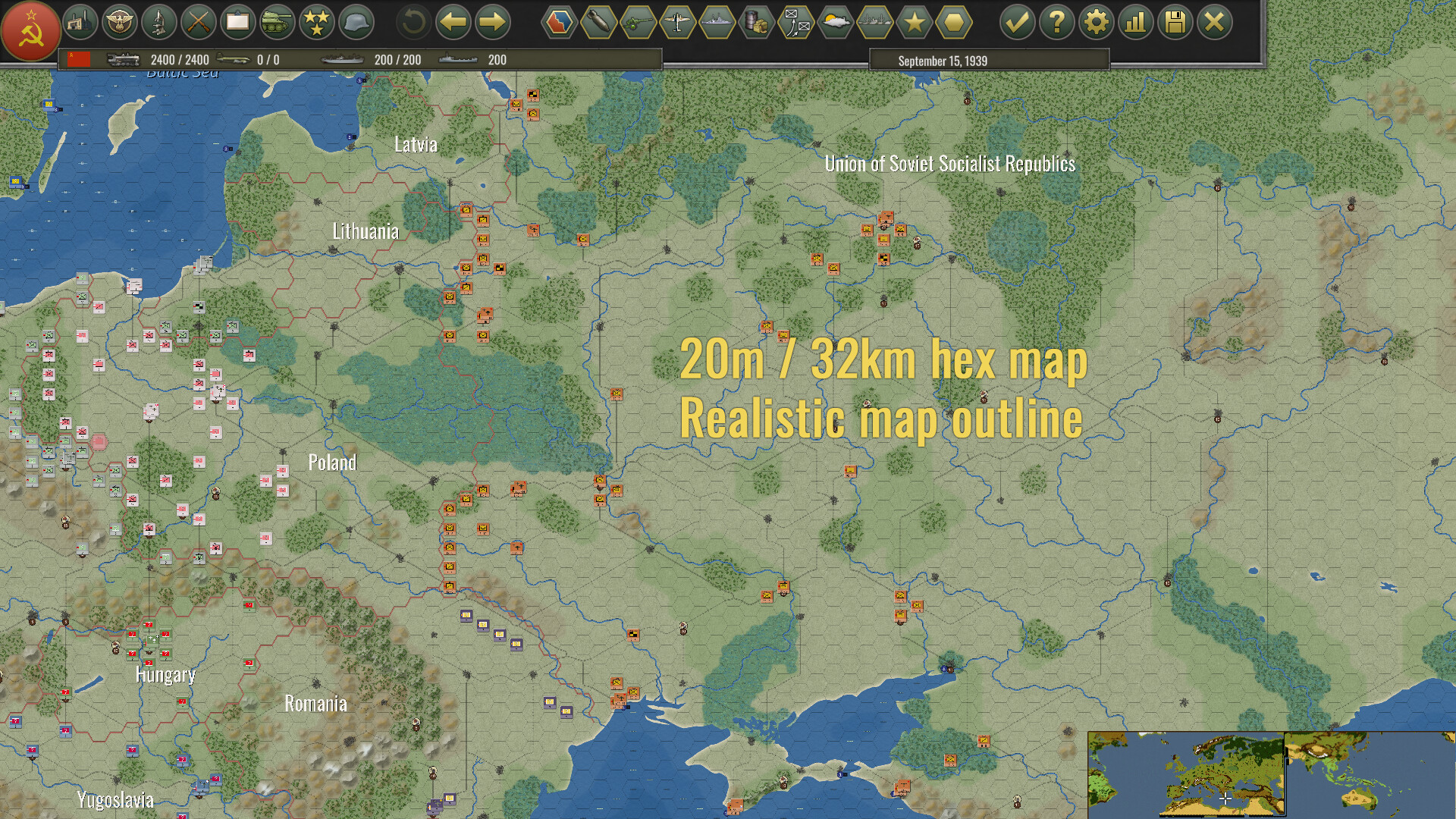Click the helmet icon in the toolbar
Screen dimensions: 1456x819
click(355, 23)
